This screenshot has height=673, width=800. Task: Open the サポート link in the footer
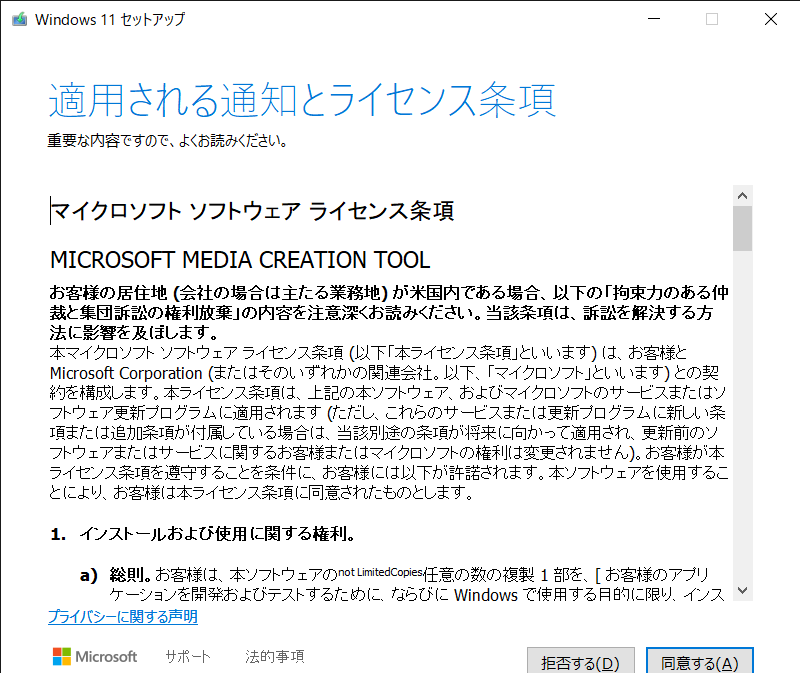pos(188,656)
